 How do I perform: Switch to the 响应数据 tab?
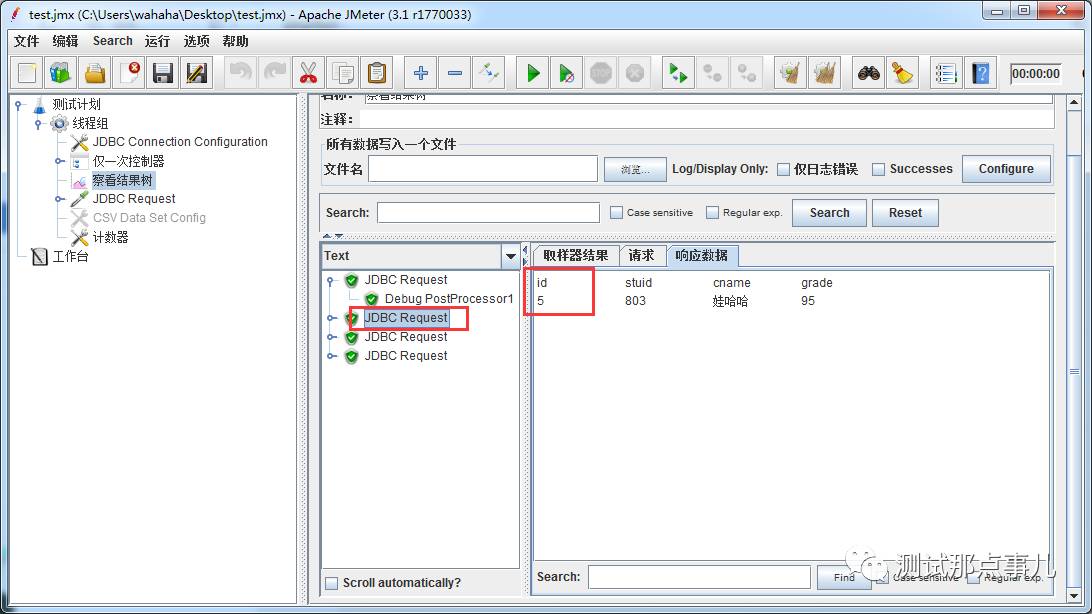(702, 255)
